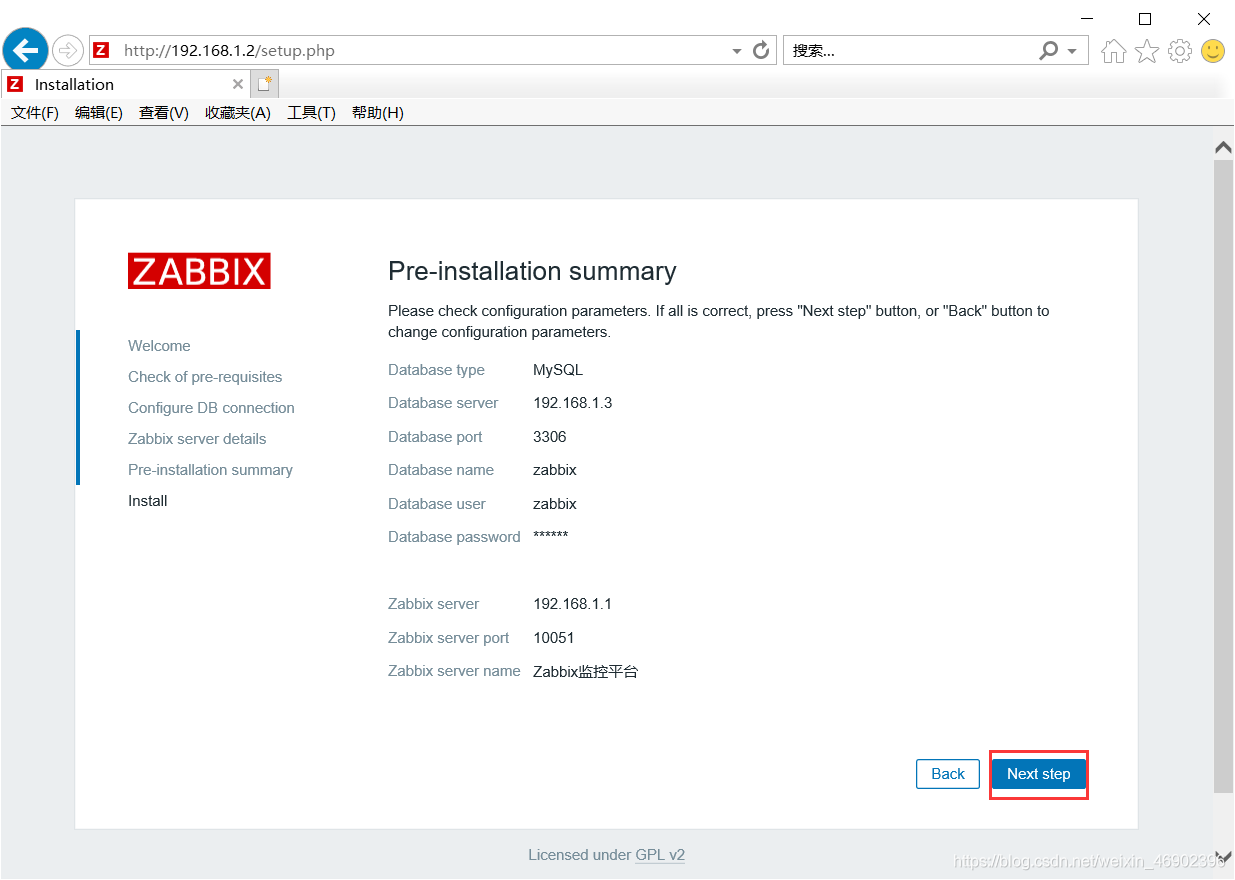
Task: Open the 工具(T) menu
Action: (x=312, y=113)
